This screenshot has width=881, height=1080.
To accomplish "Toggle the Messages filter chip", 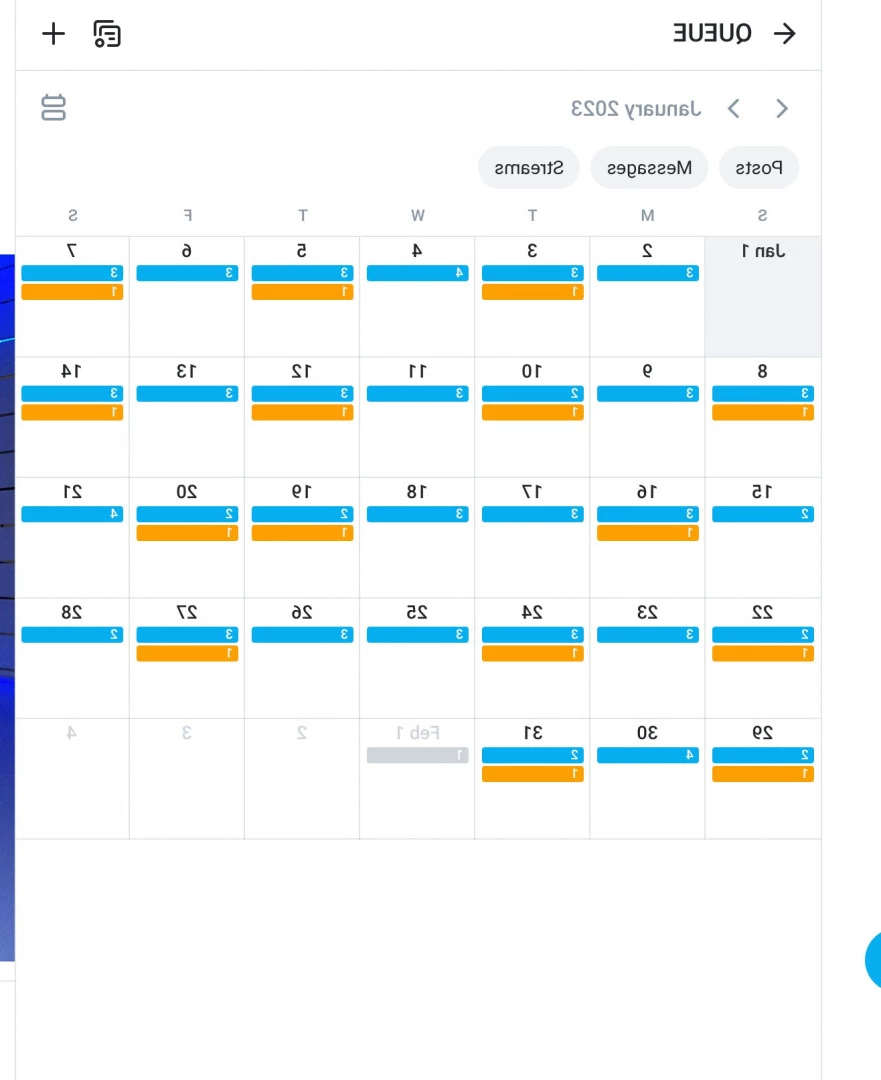I will click(x=649, y=167).
